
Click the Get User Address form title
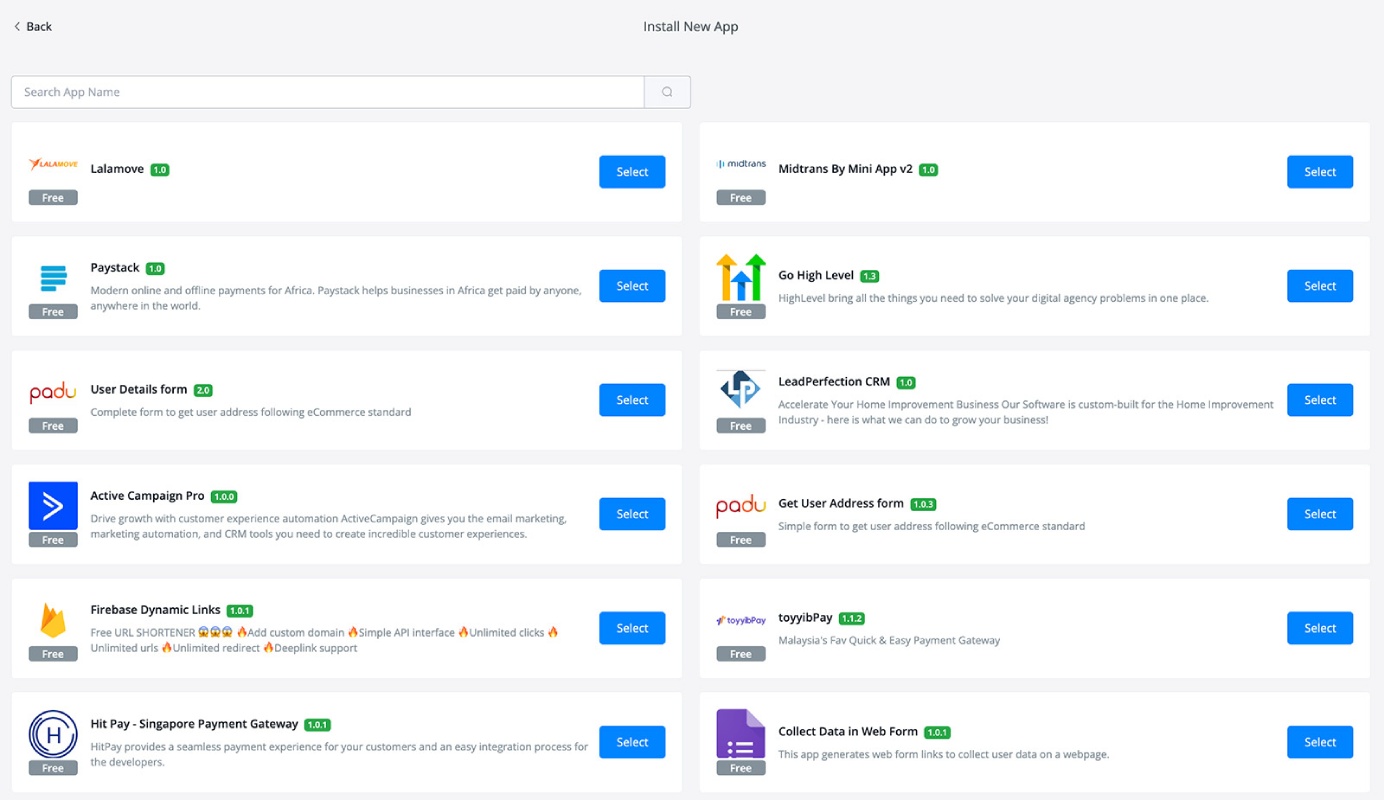841,503
